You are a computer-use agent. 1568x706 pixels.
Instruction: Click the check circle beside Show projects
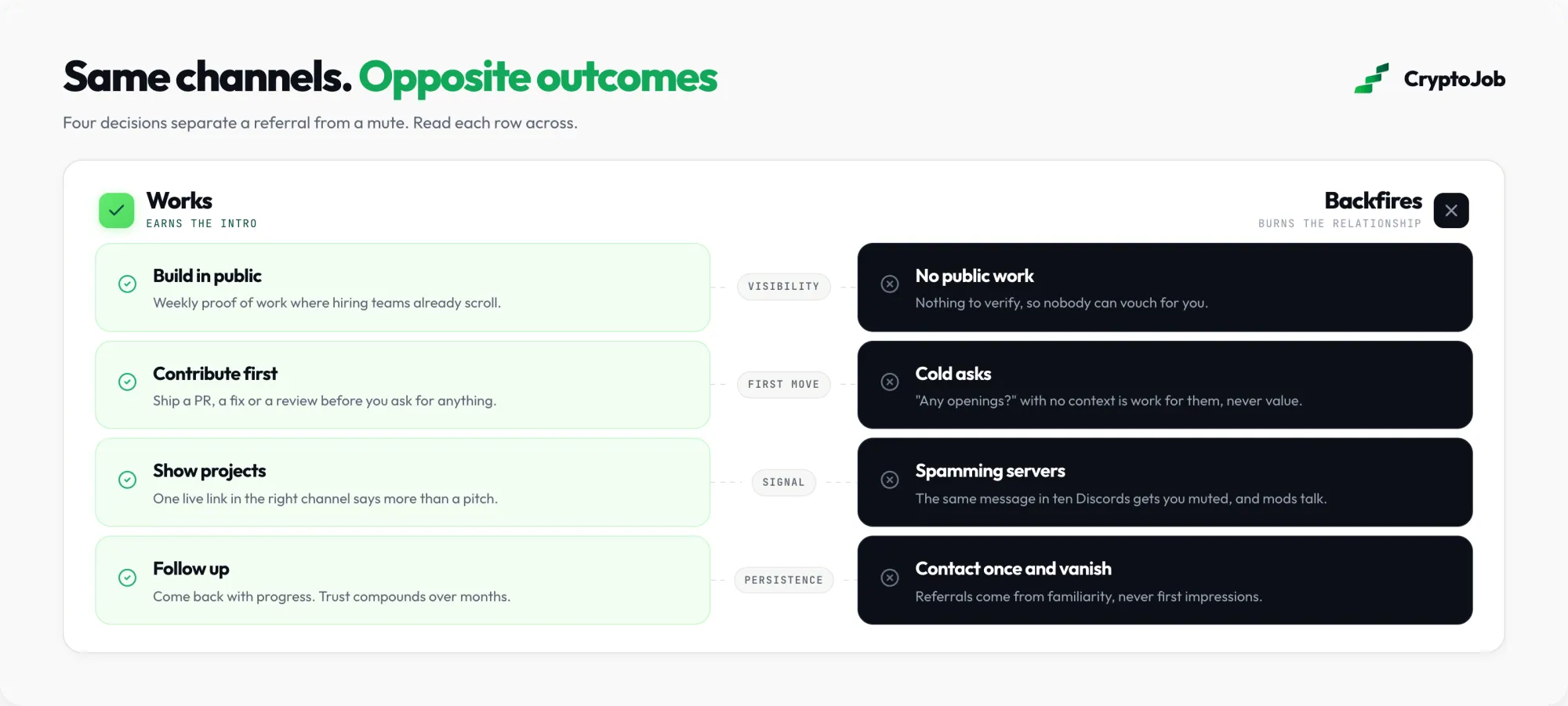tap(127, 480)
